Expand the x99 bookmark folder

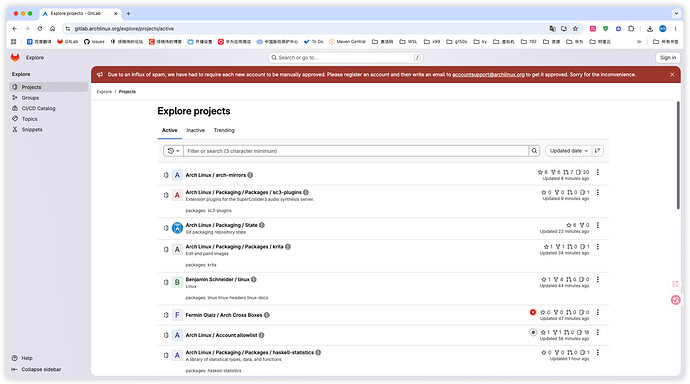pos(432,41)
